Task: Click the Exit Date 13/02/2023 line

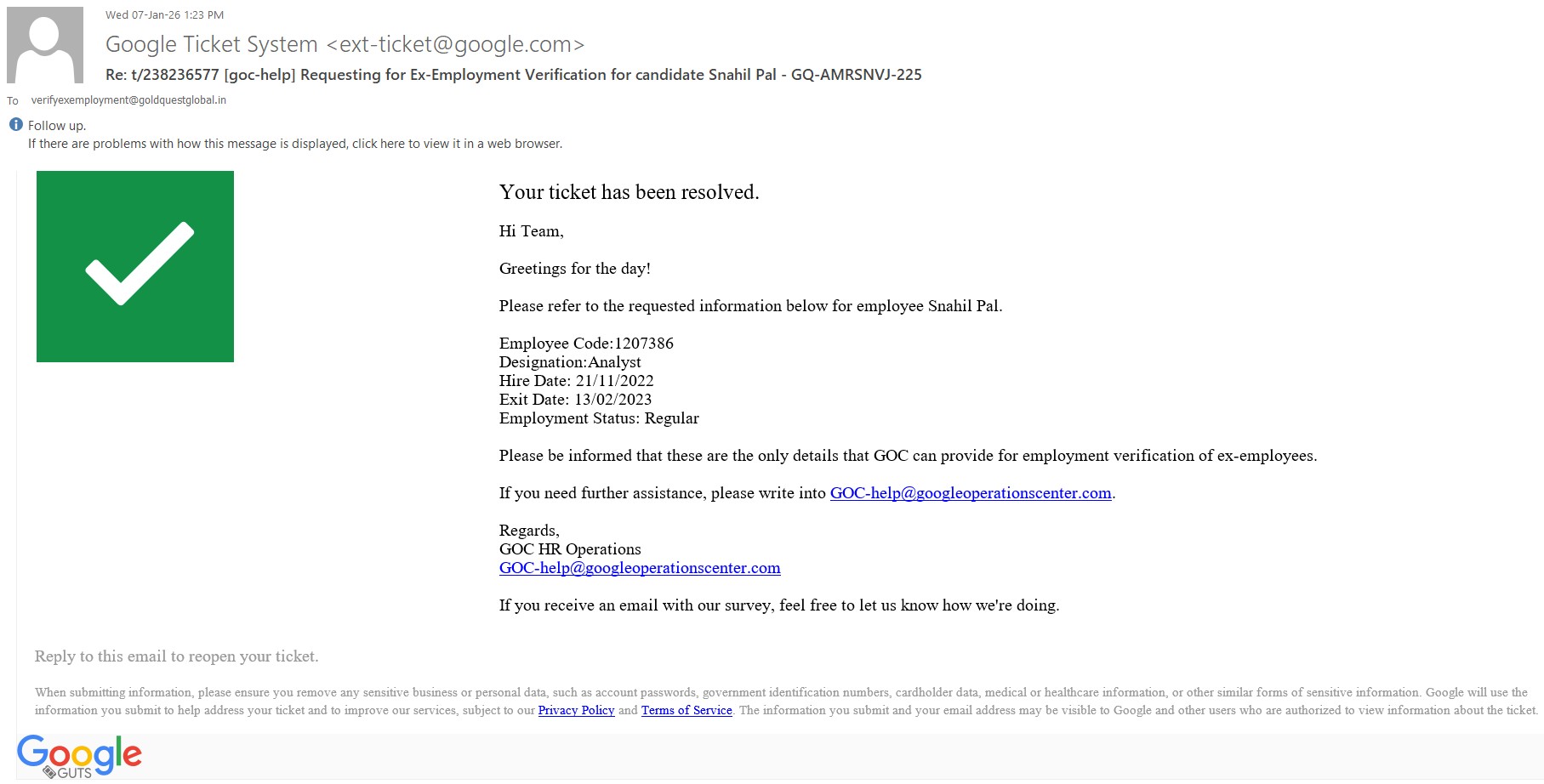Action: pyautogui.click(x=575, y=400)
